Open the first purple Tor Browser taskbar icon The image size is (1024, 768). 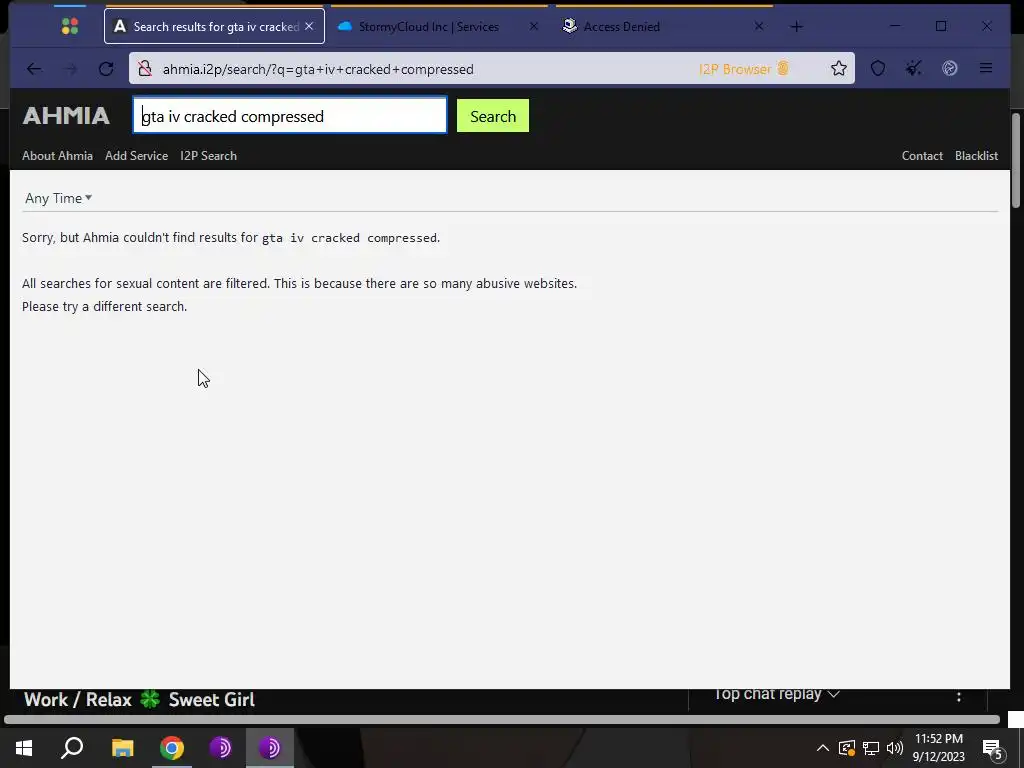click(x=221, y=748)
